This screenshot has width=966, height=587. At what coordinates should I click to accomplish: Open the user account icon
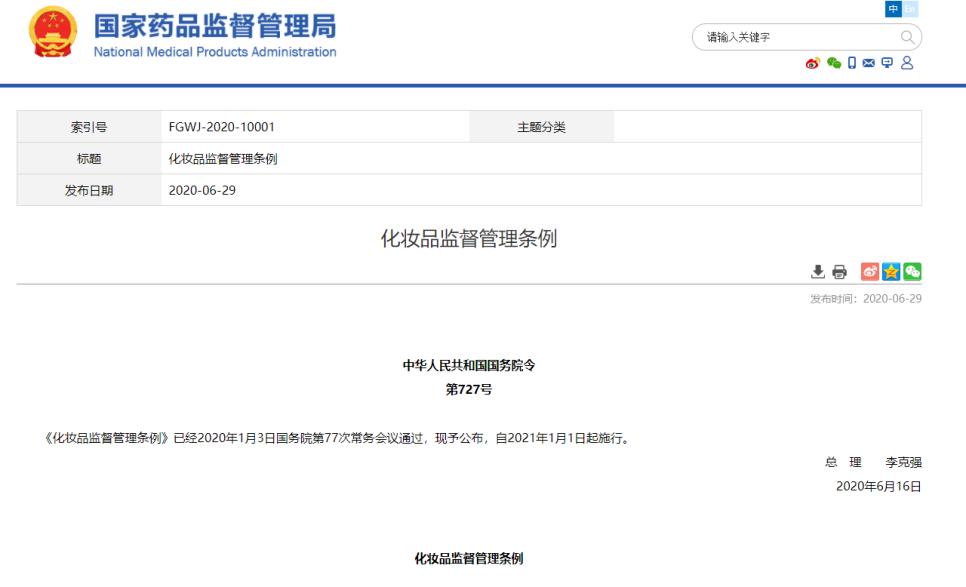(907, 63)
